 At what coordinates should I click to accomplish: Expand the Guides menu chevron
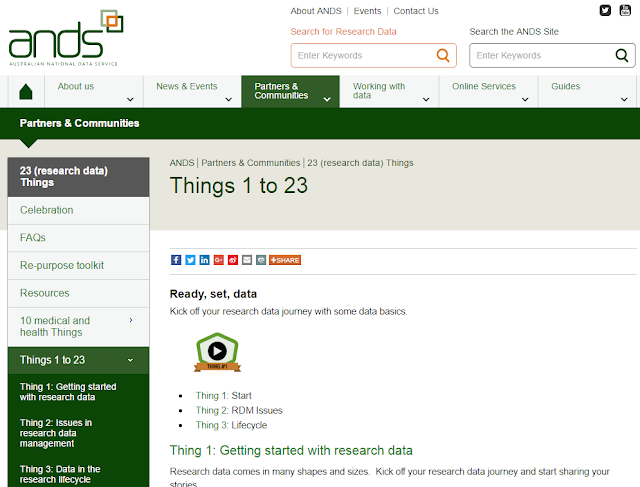click(624, 99)
